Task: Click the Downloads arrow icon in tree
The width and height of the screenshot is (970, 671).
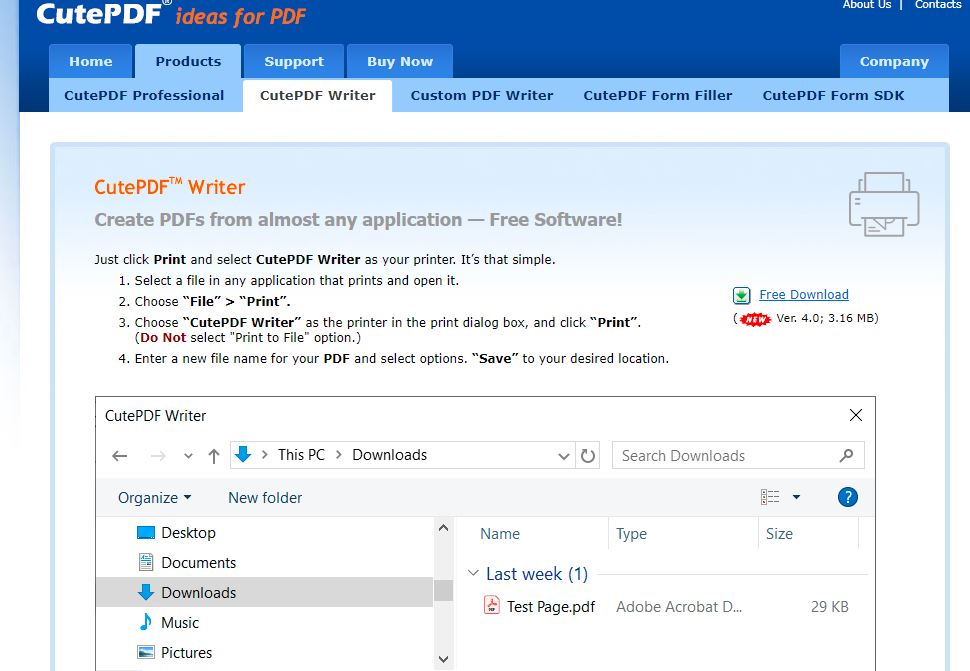Action: (146, 592)
